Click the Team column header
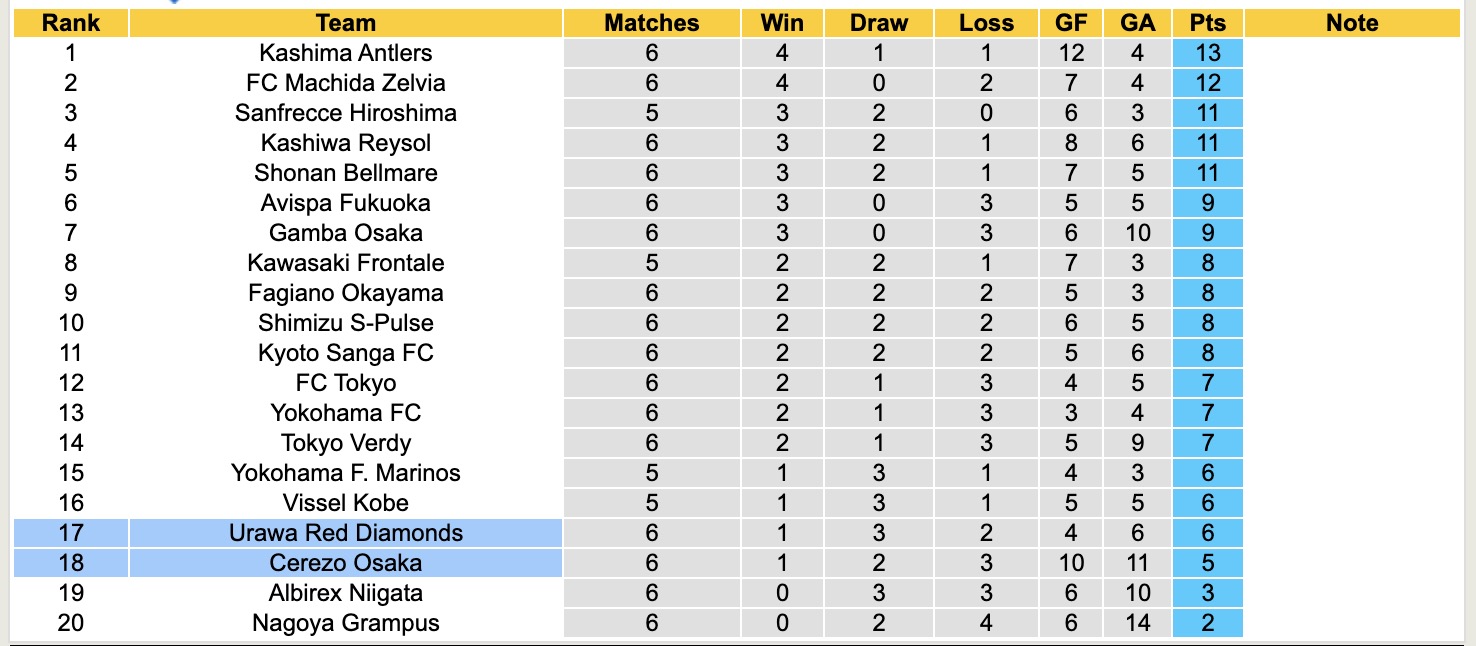The width and height of the screenshot is (1476, 646). (x=345, y=23)
